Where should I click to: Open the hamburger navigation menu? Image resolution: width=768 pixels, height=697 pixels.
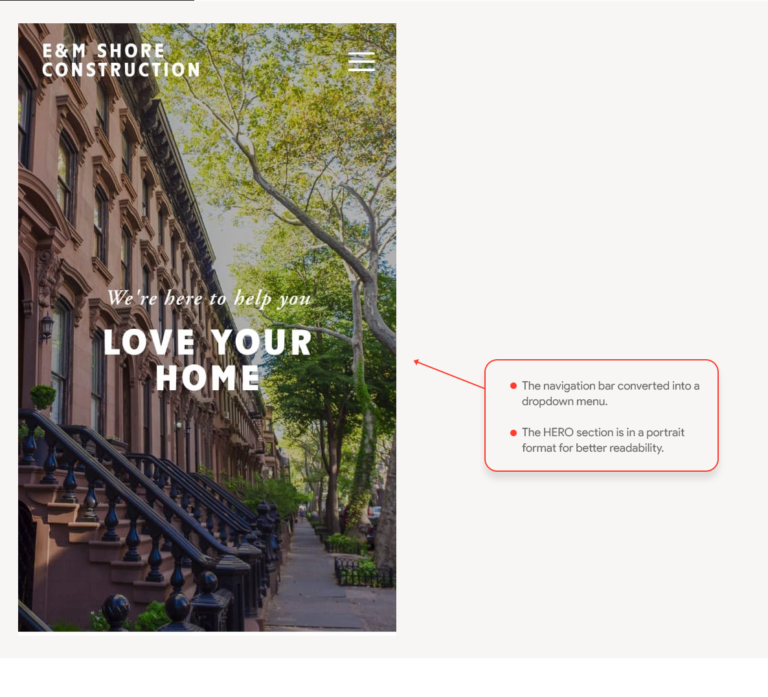(x=361, y=62)
